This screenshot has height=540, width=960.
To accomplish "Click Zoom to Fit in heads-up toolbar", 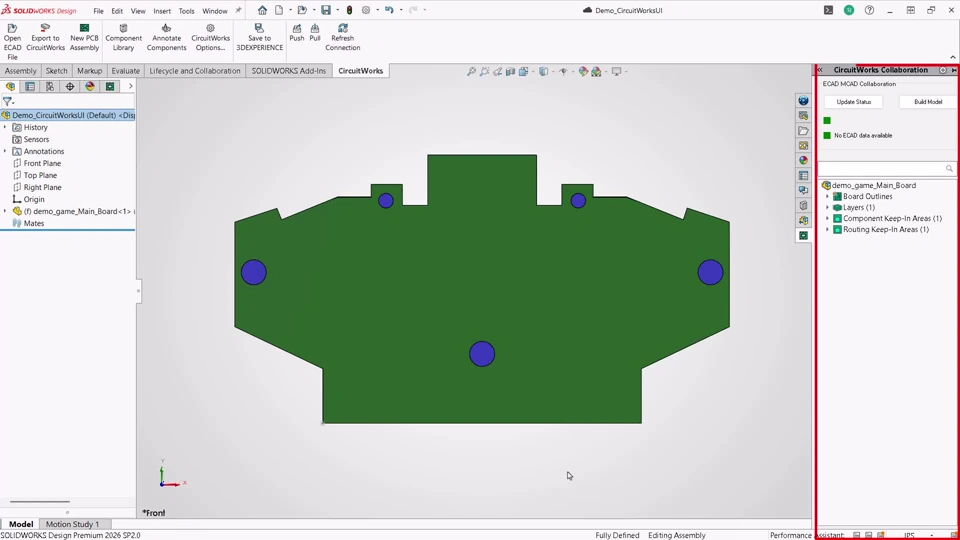I will (471, 72).
